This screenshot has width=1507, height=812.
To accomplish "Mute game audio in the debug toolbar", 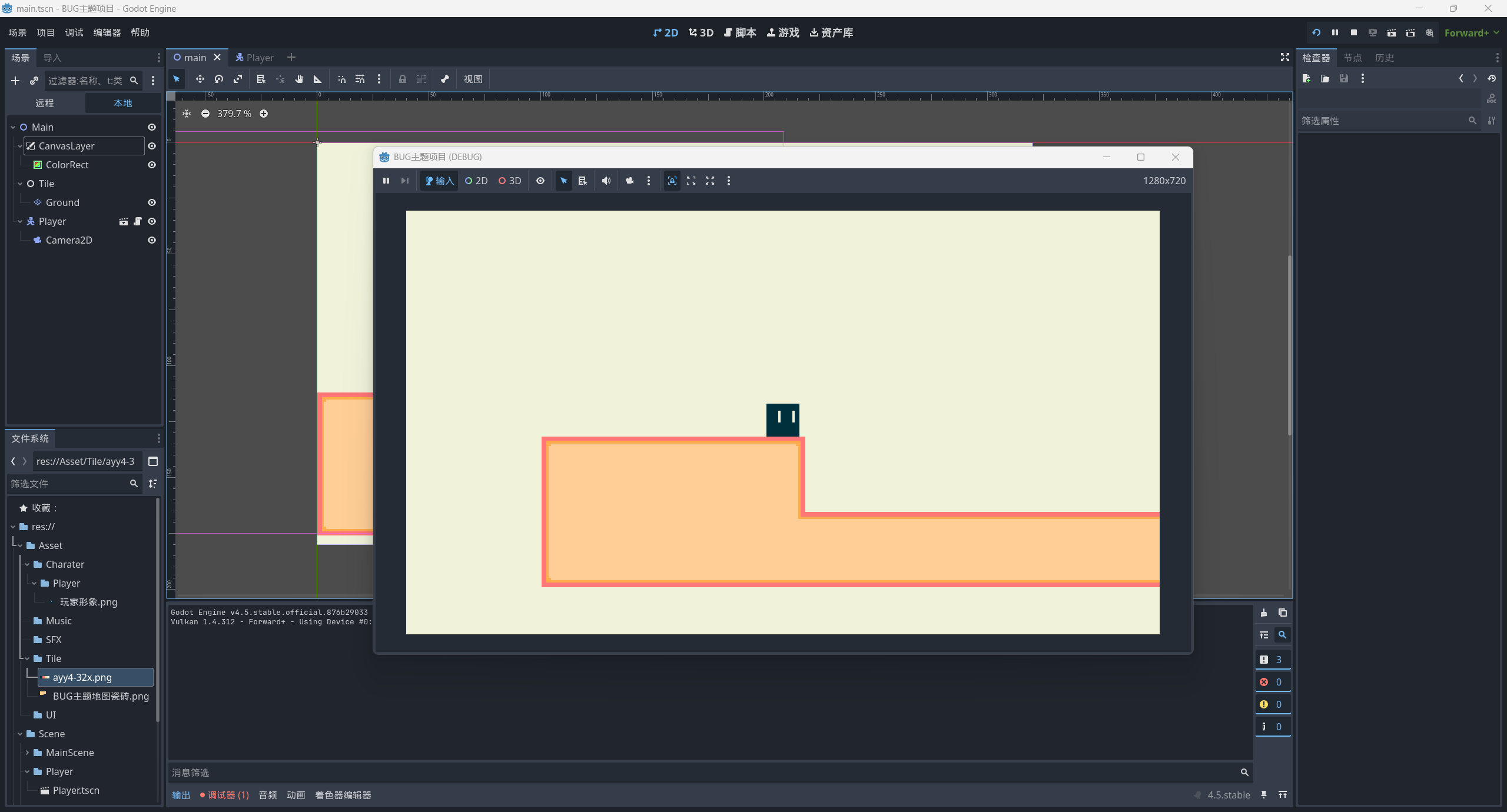I will (x=606, y=181).
